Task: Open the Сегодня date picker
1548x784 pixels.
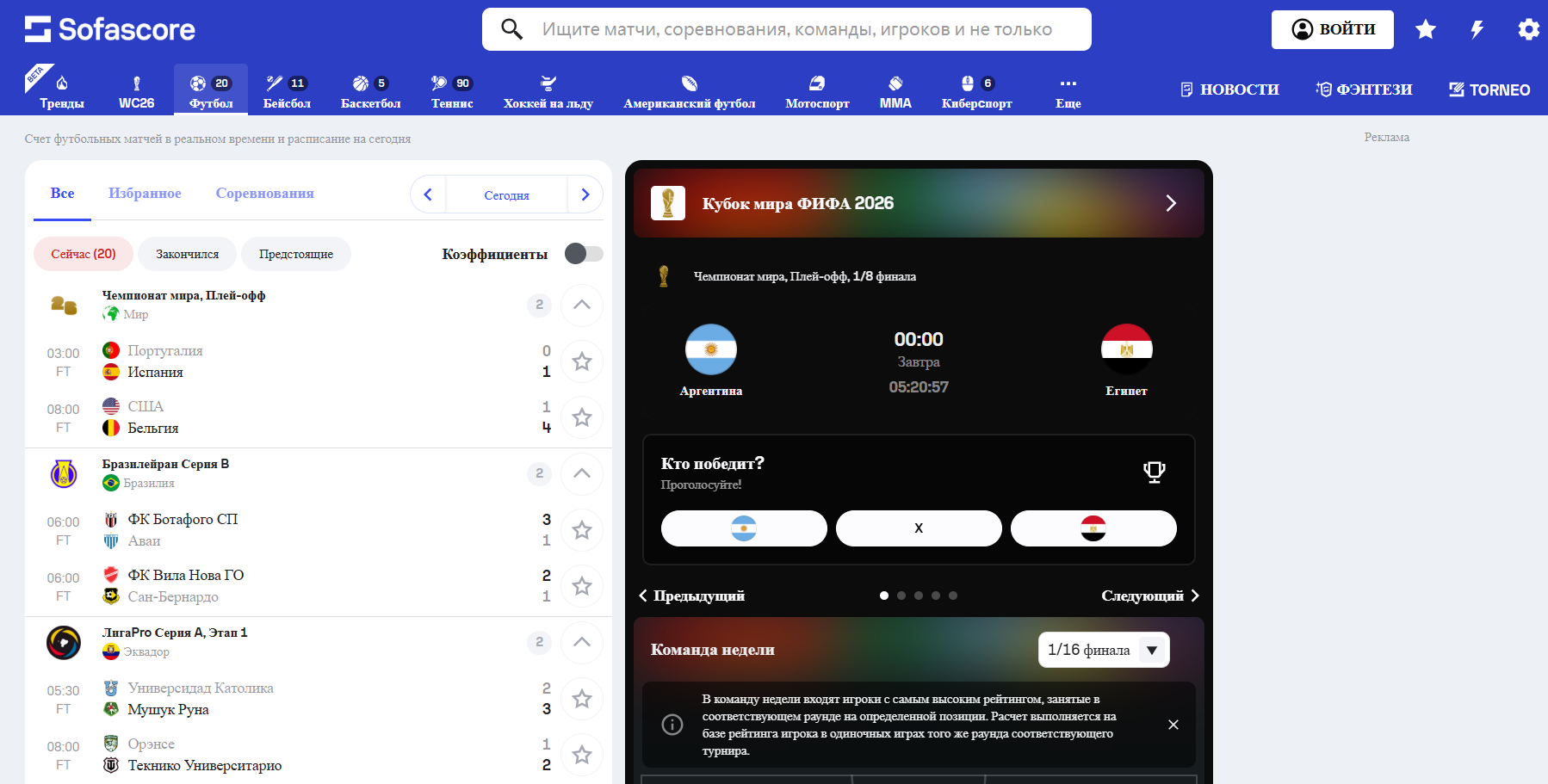Action: [506, 195]
